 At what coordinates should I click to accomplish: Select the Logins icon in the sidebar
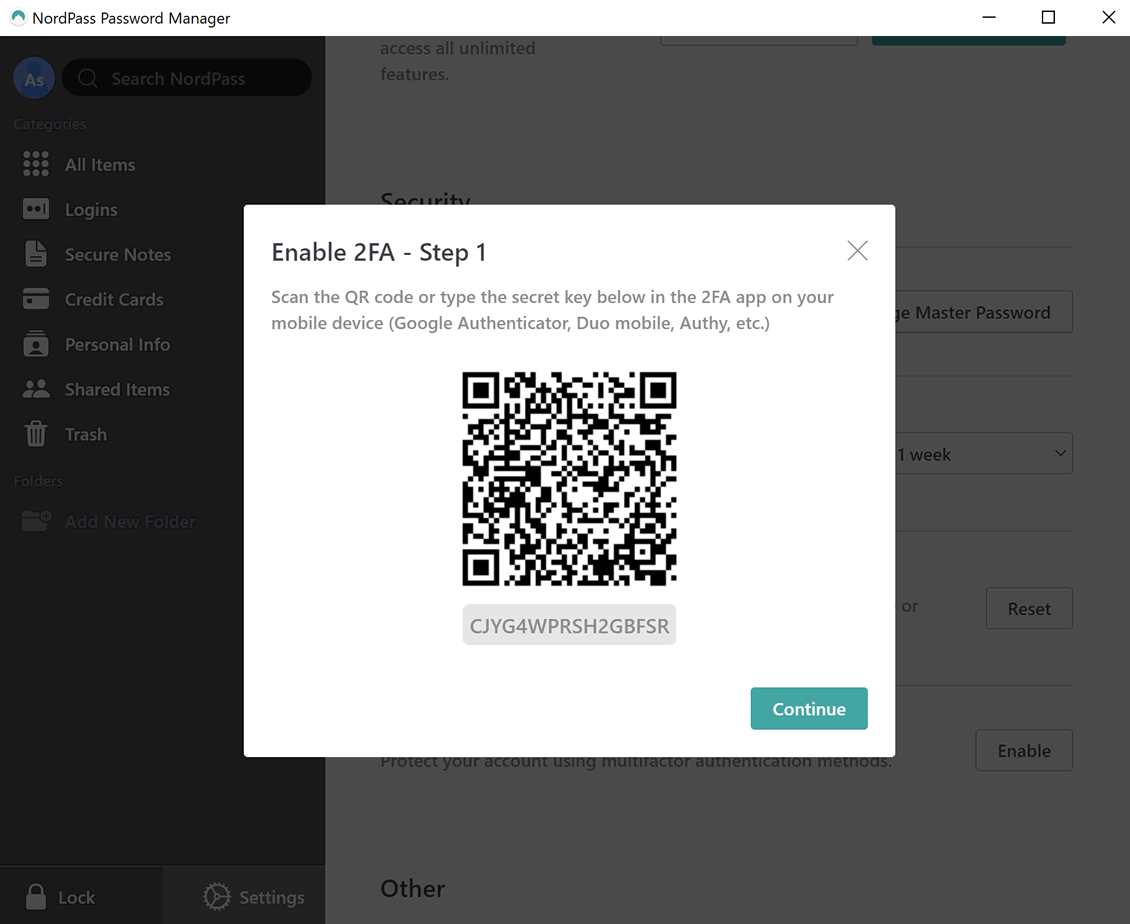(36, 209)
